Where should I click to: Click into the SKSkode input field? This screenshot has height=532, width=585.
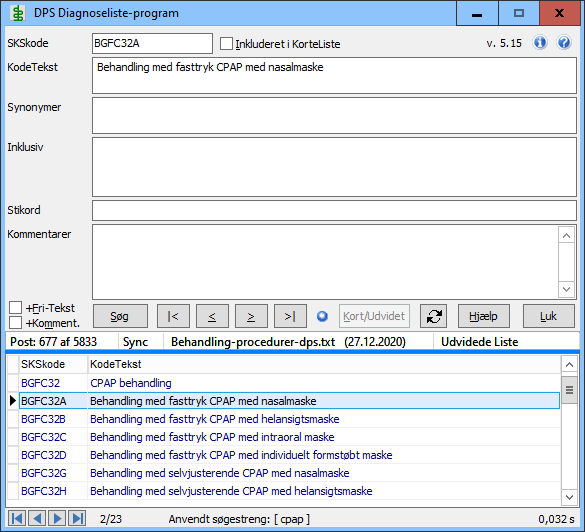(152, 43)
